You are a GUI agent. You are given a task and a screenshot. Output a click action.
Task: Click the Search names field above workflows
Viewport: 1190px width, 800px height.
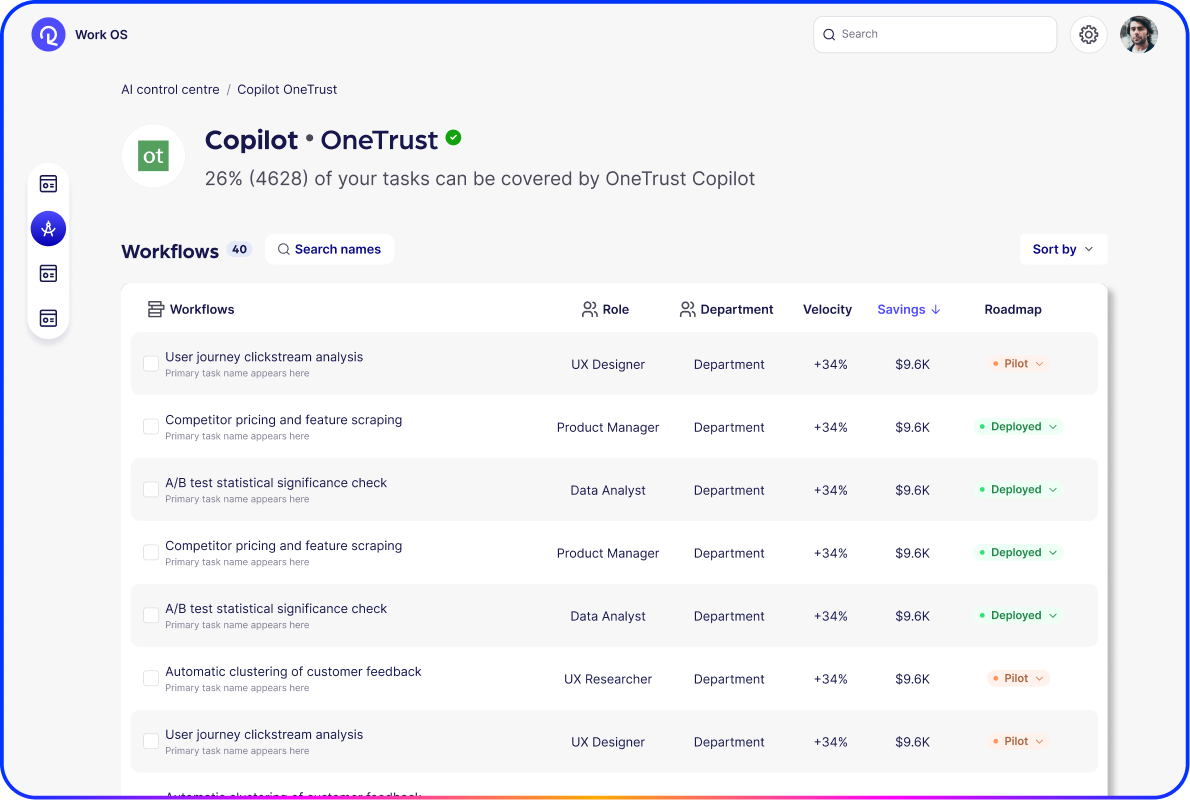[329, 249]
